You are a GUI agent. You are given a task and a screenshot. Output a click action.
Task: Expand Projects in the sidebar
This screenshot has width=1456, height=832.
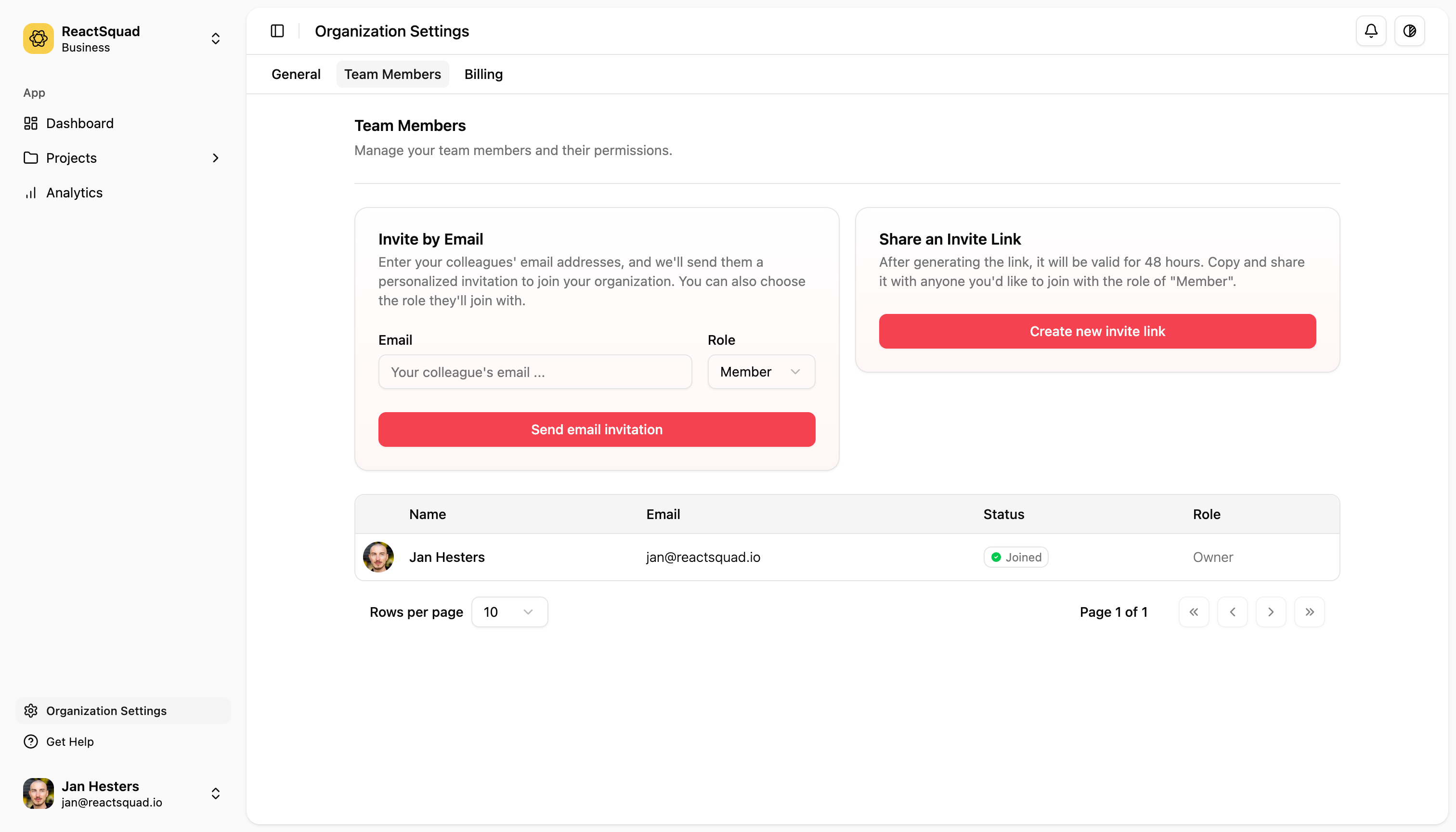click(215, 158)
